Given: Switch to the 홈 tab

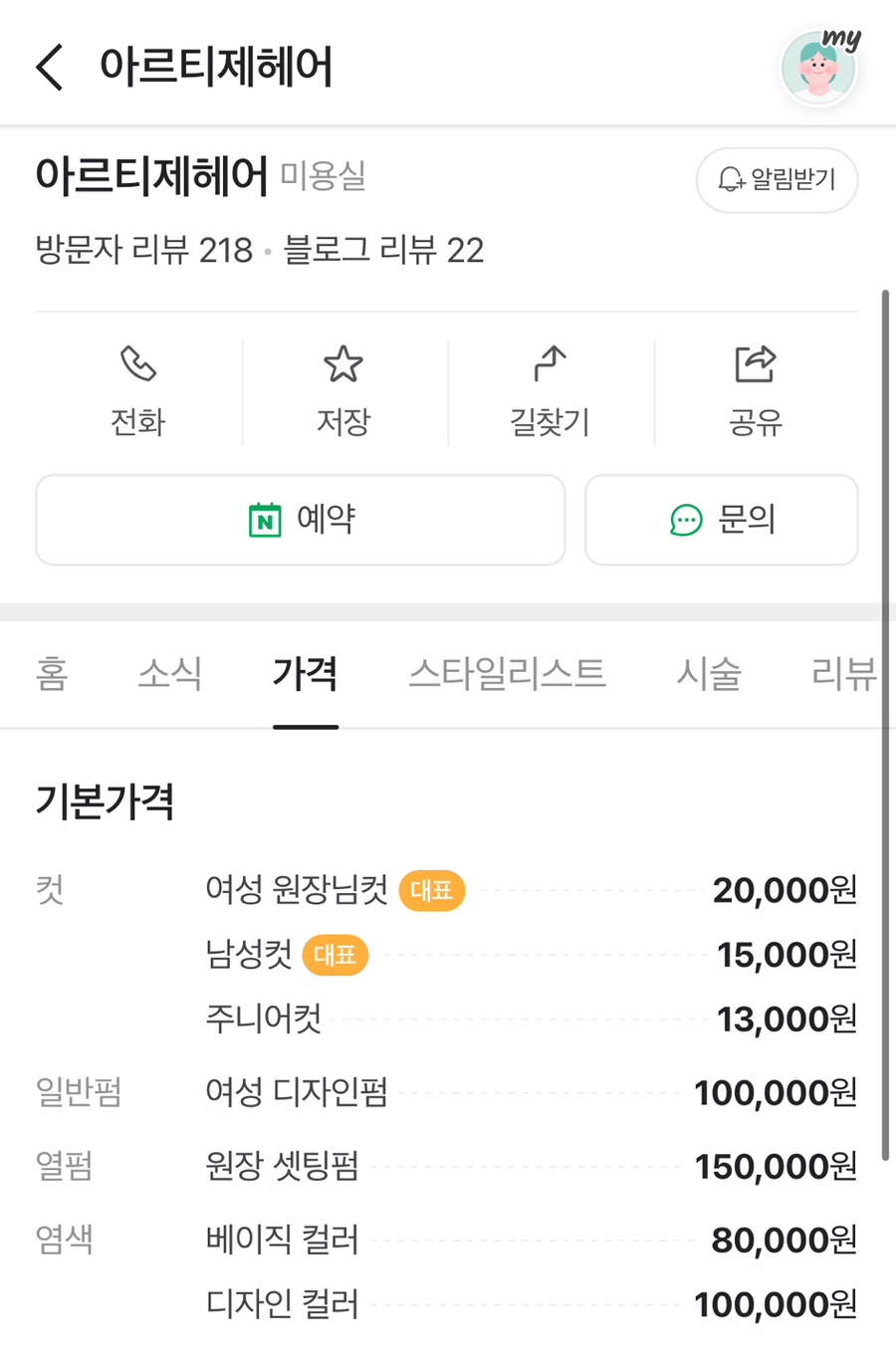Looking at the screenshot, I should pyautogui.click(x=52, y=674).
